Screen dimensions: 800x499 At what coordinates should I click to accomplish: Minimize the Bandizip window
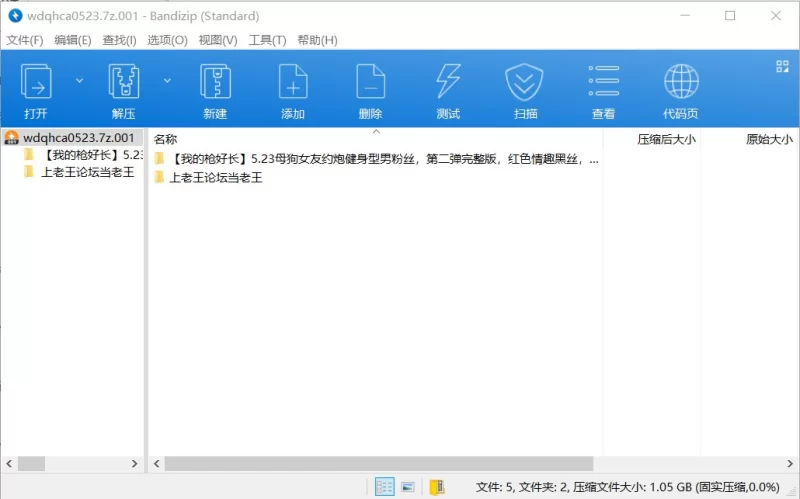pyautogui.click(x=685, y=16)
